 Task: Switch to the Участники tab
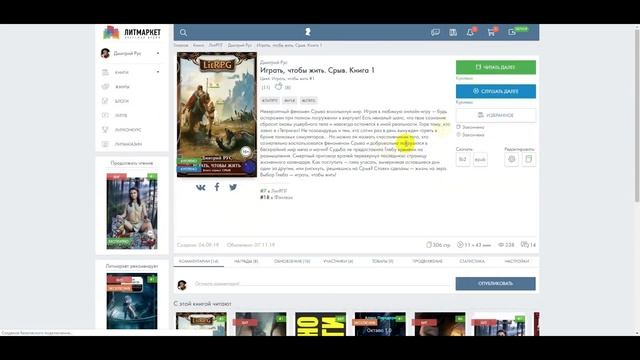[338, 261]
